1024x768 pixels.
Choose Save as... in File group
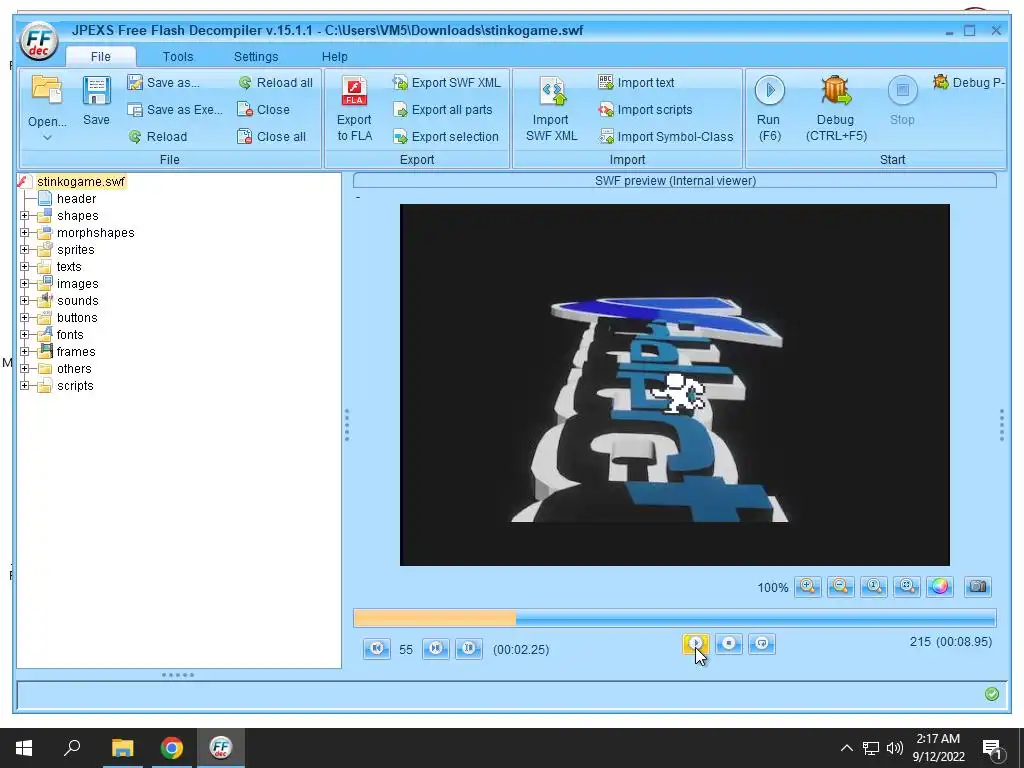pyautogui.click(x=163, y=82)
